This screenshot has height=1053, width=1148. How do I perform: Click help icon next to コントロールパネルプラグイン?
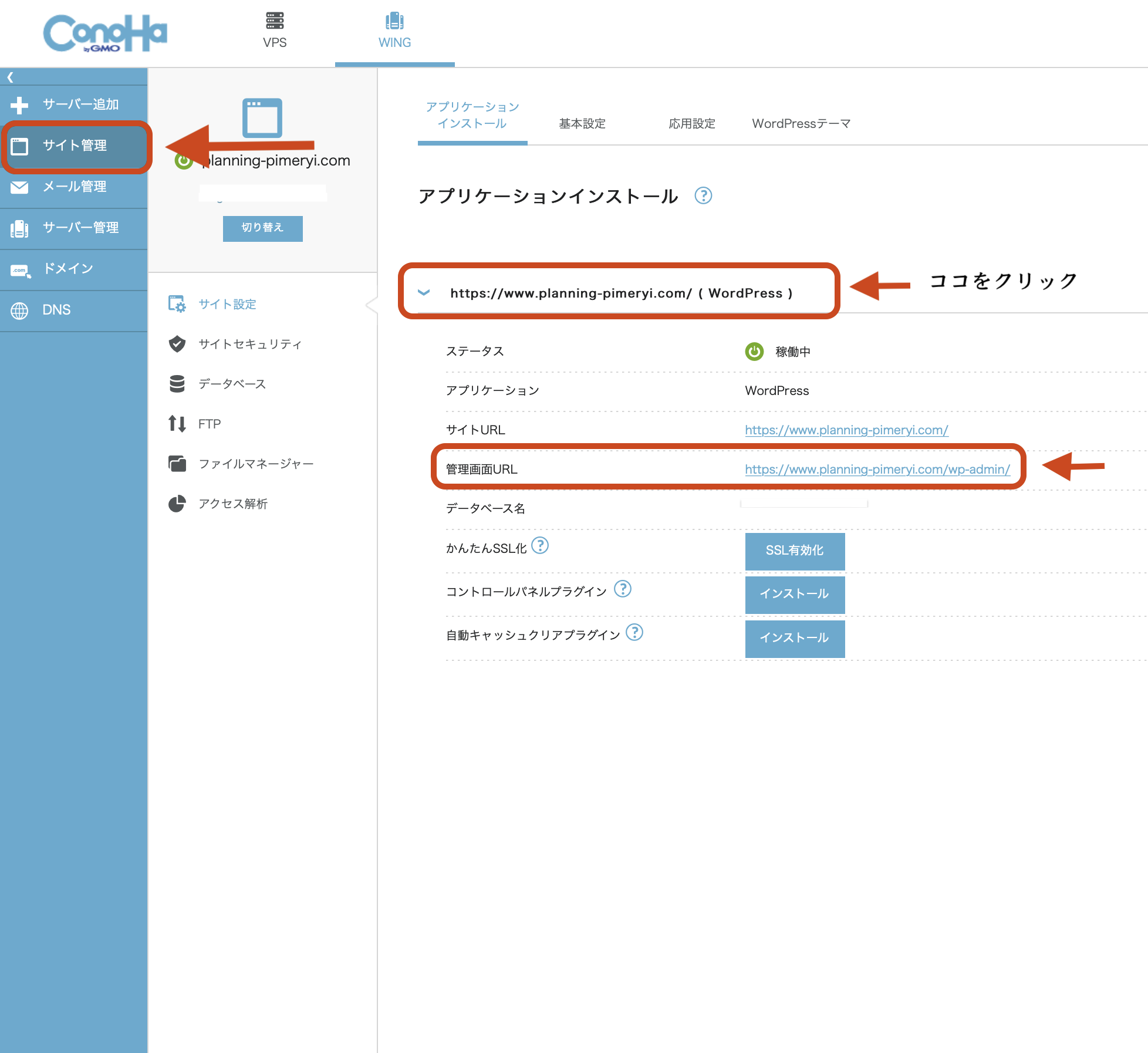tap(622, 589)
